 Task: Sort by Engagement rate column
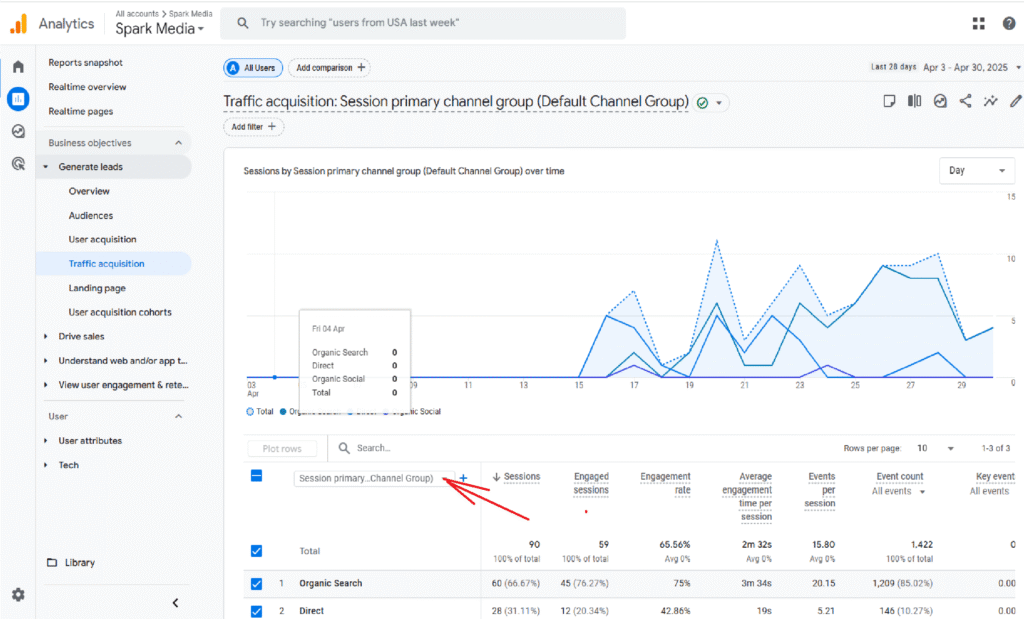tap(665, 483)
